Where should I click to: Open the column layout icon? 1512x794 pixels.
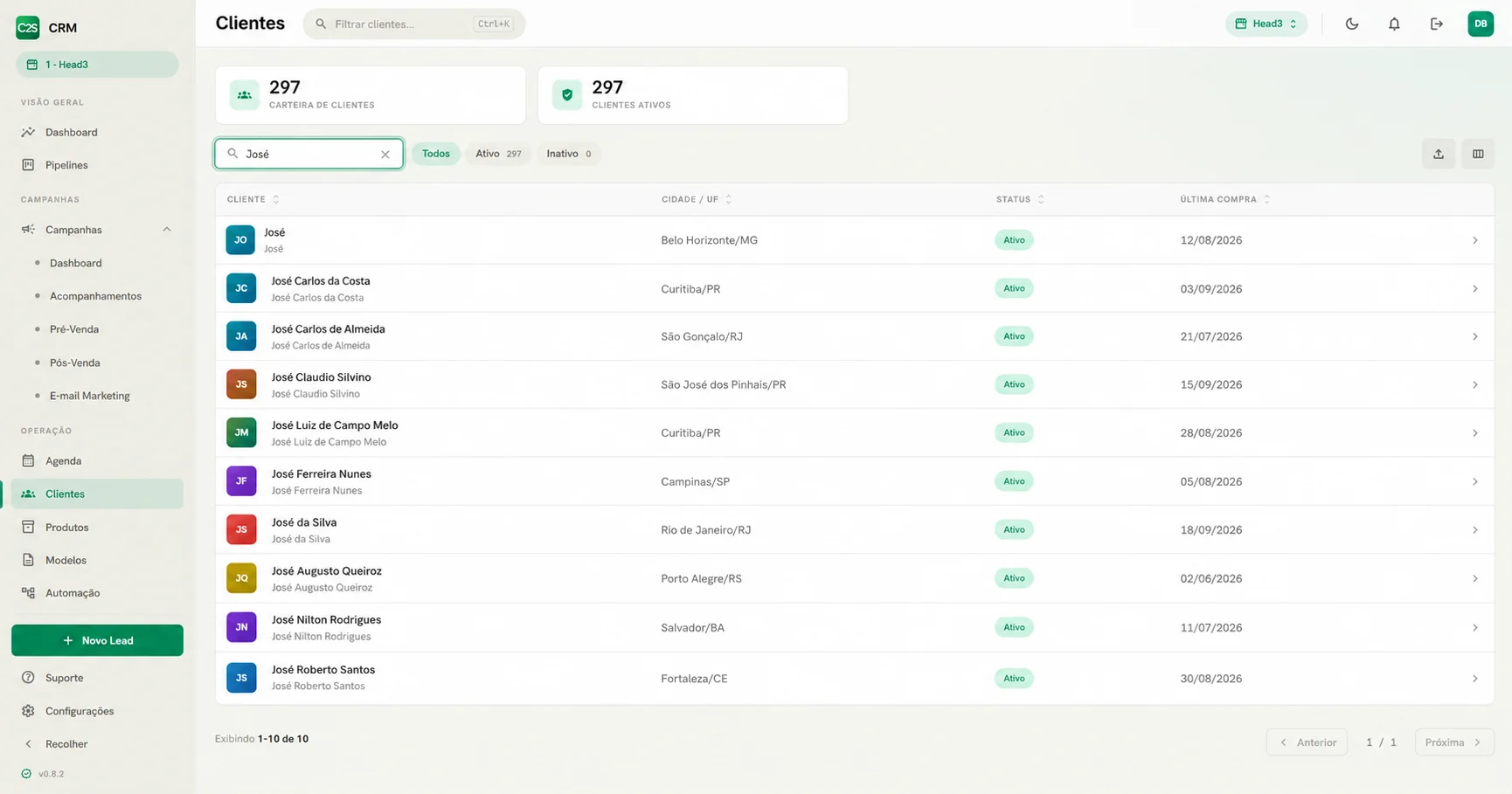[x=1478, y=154]
